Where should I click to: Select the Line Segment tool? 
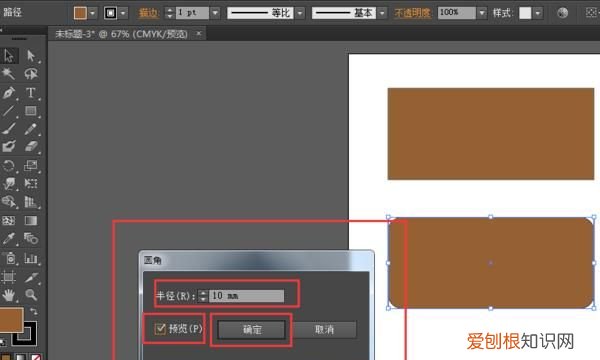tap(8, 111)
